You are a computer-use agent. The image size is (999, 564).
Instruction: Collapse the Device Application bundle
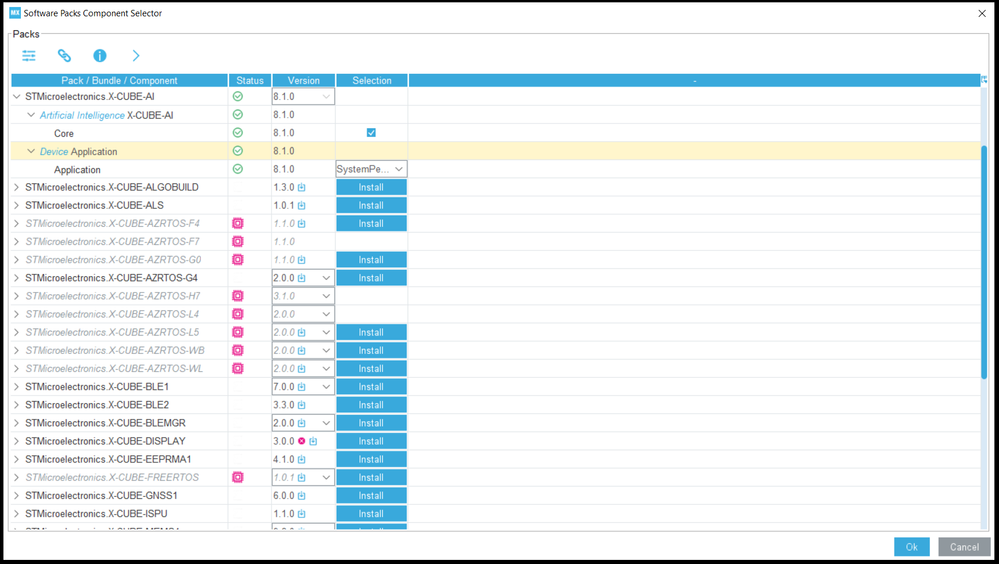tap(31, 152)
